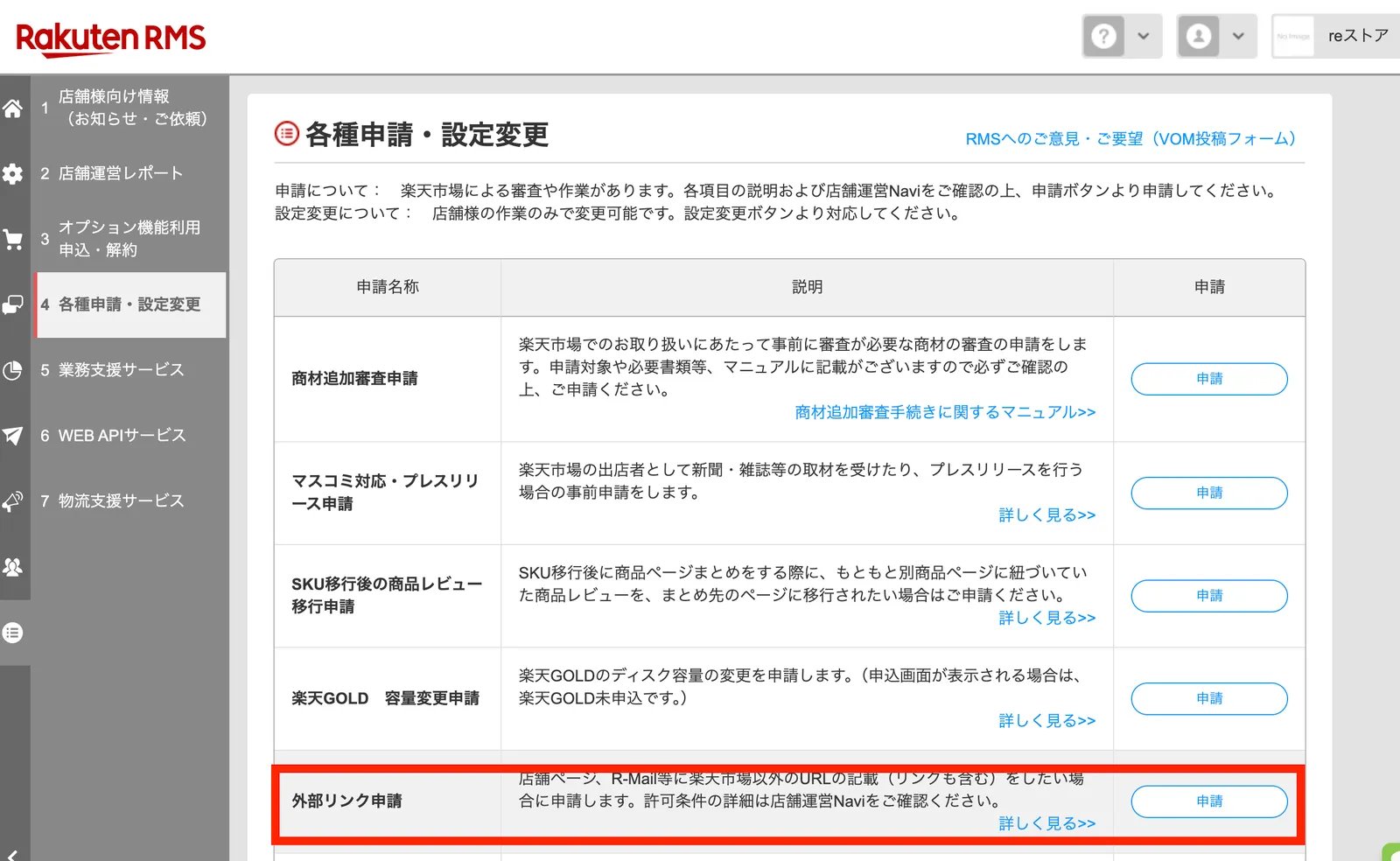Click 申請 button for 楽天GOLD 容量変更申請
This screenshot has width=1400, height=861.
1209,698
